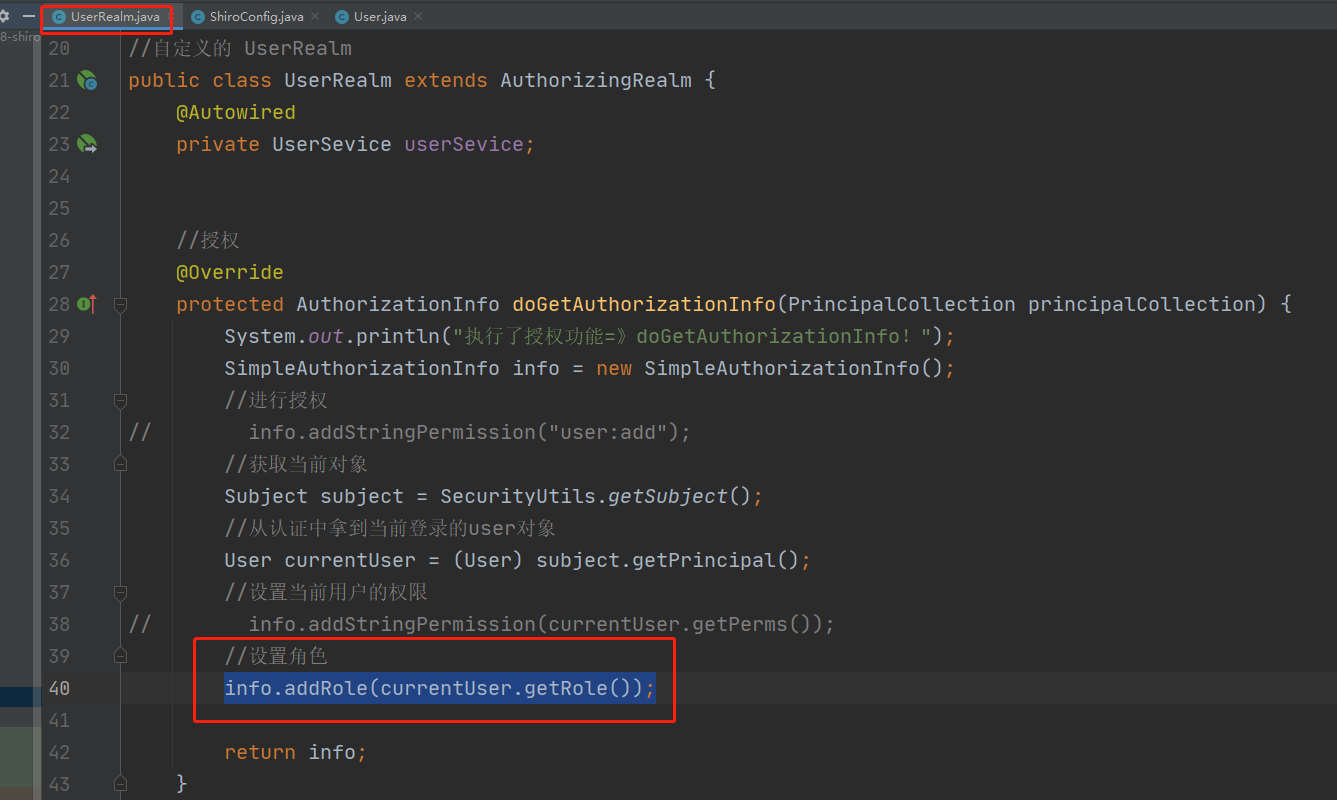Collapse method using closing fold marker on line 43
Screen dimensions: 1337x800
coord(120,782)
